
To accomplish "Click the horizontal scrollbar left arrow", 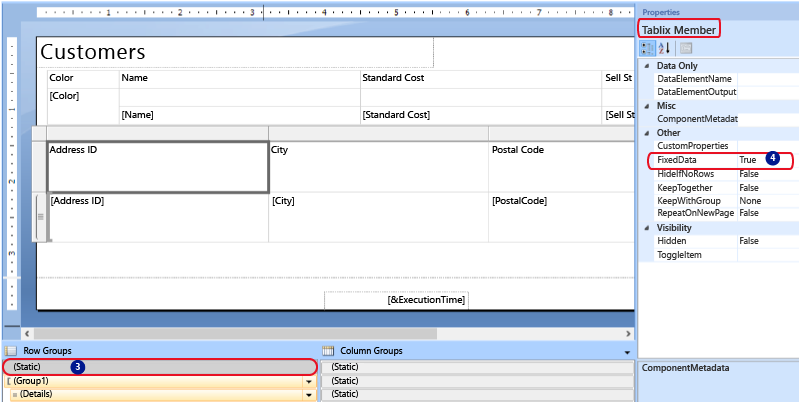I will (26, 333).
